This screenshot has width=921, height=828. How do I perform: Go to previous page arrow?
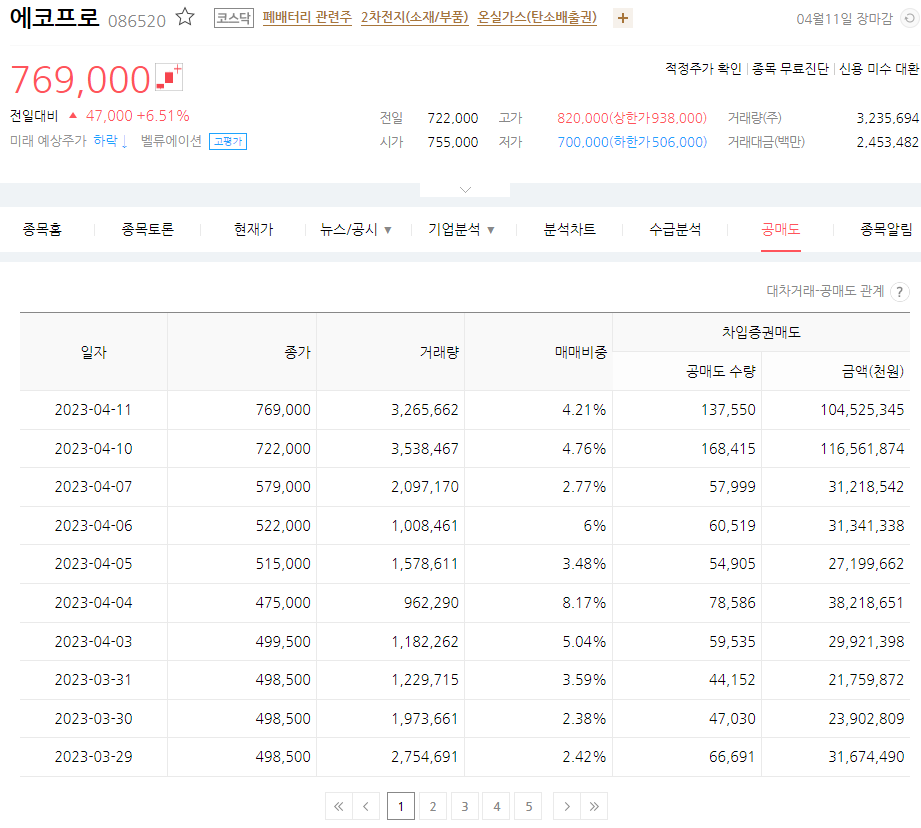[366, 806]
